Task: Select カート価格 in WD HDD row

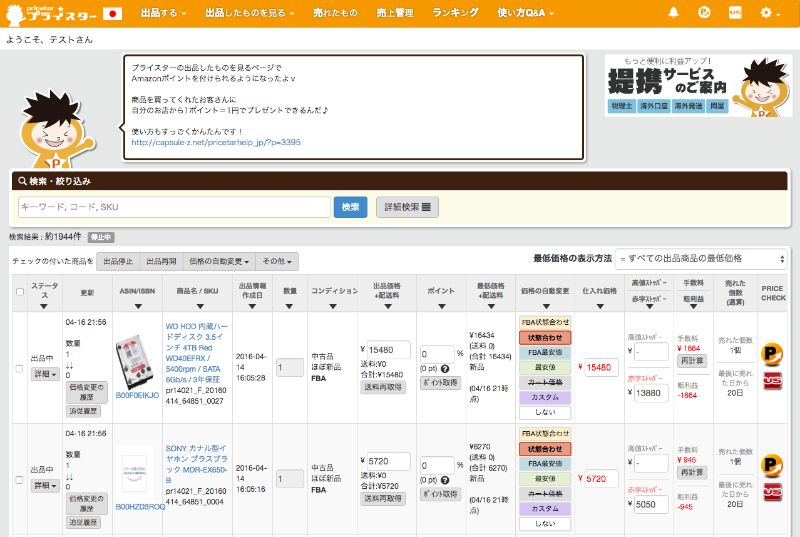Action: 545,382
